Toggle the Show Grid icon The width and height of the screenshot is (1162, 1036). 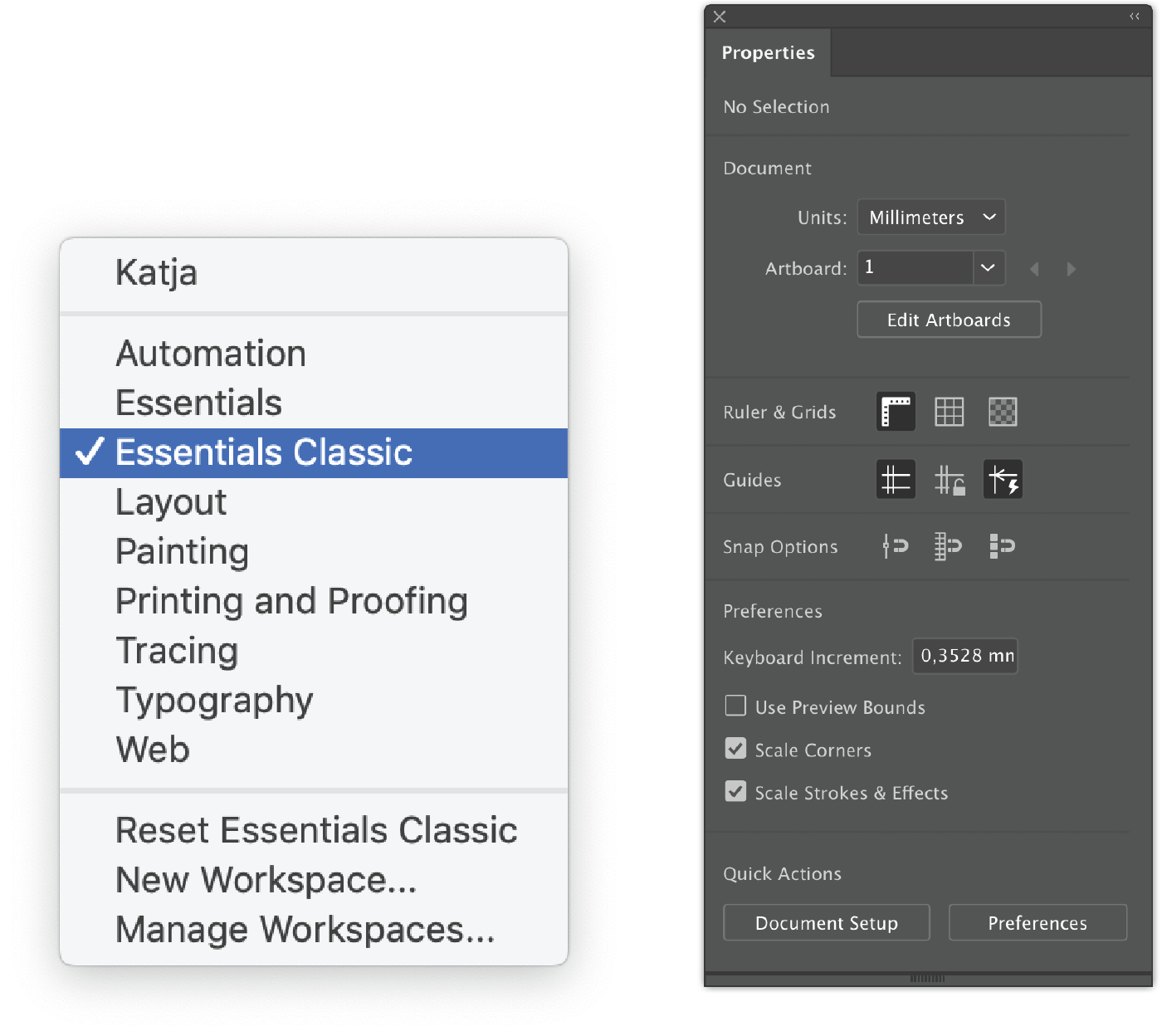[949, 412]
